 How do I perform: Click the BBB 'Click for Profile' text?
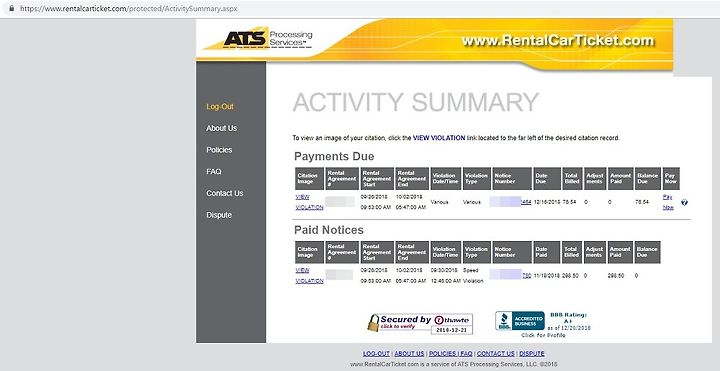coord(543,335)
